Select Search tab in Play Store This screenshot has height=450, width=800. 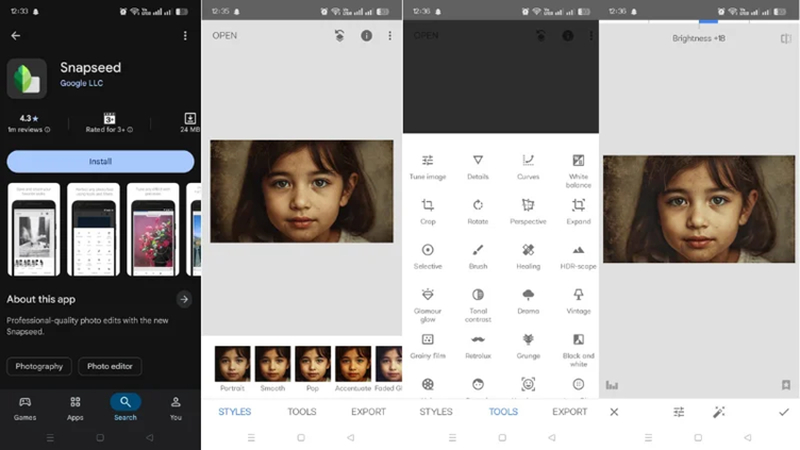[x=125, y=408]
